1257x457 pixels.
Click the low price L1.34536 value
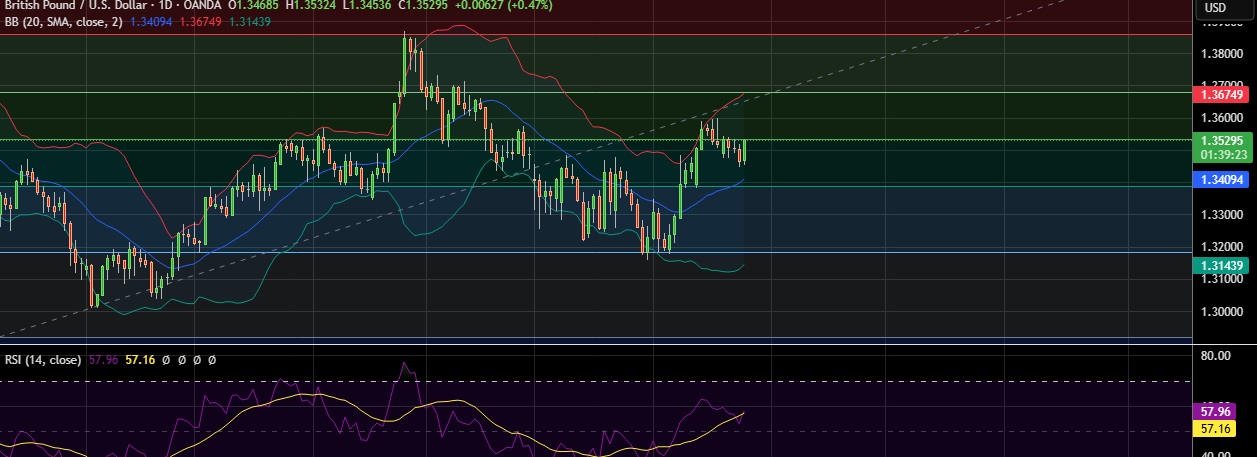tap(368, 5)
